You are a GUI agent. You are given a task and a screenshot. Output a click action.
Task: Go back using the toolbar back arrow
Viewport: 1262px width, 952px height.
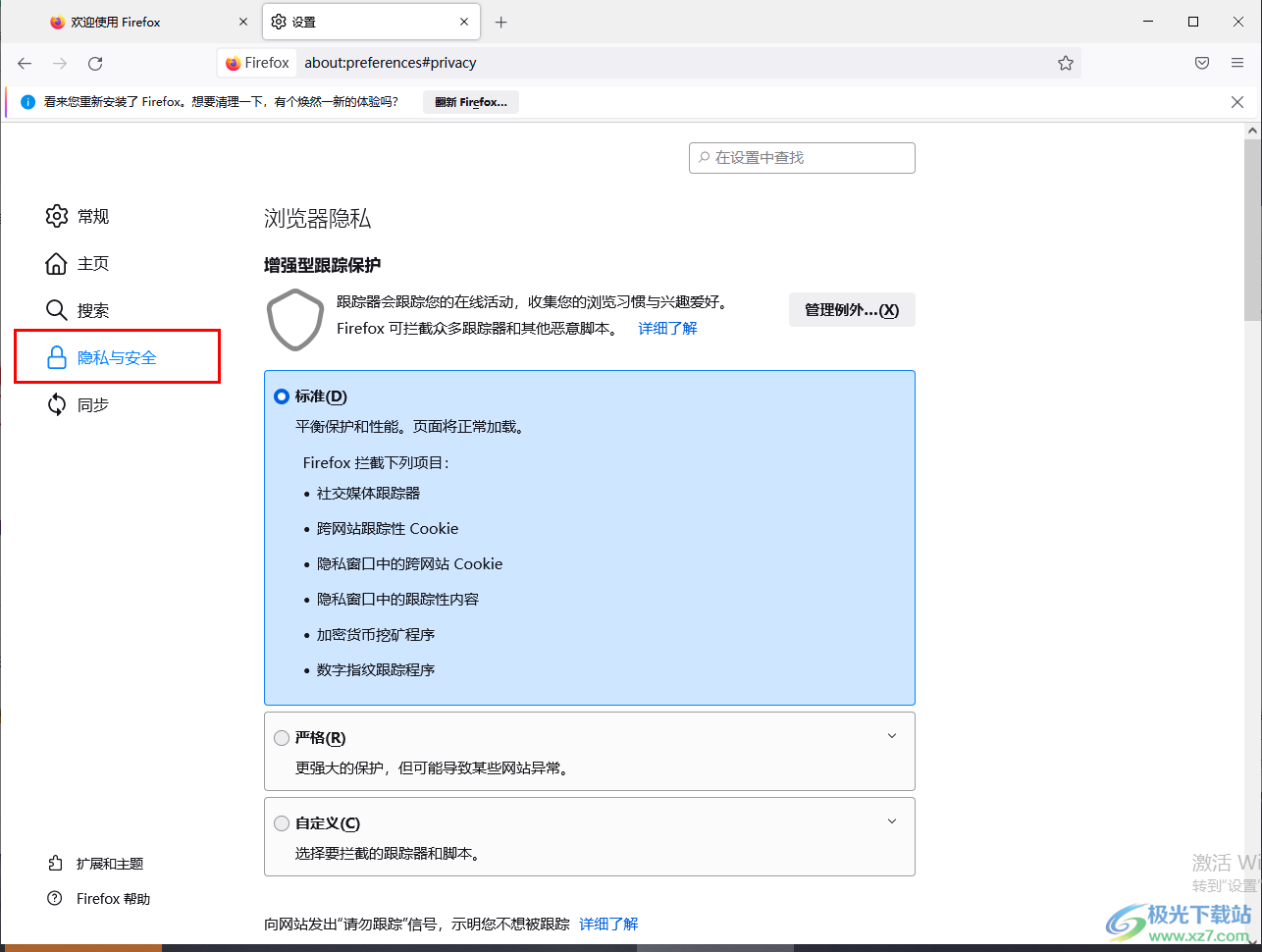[x=25, y=63]
